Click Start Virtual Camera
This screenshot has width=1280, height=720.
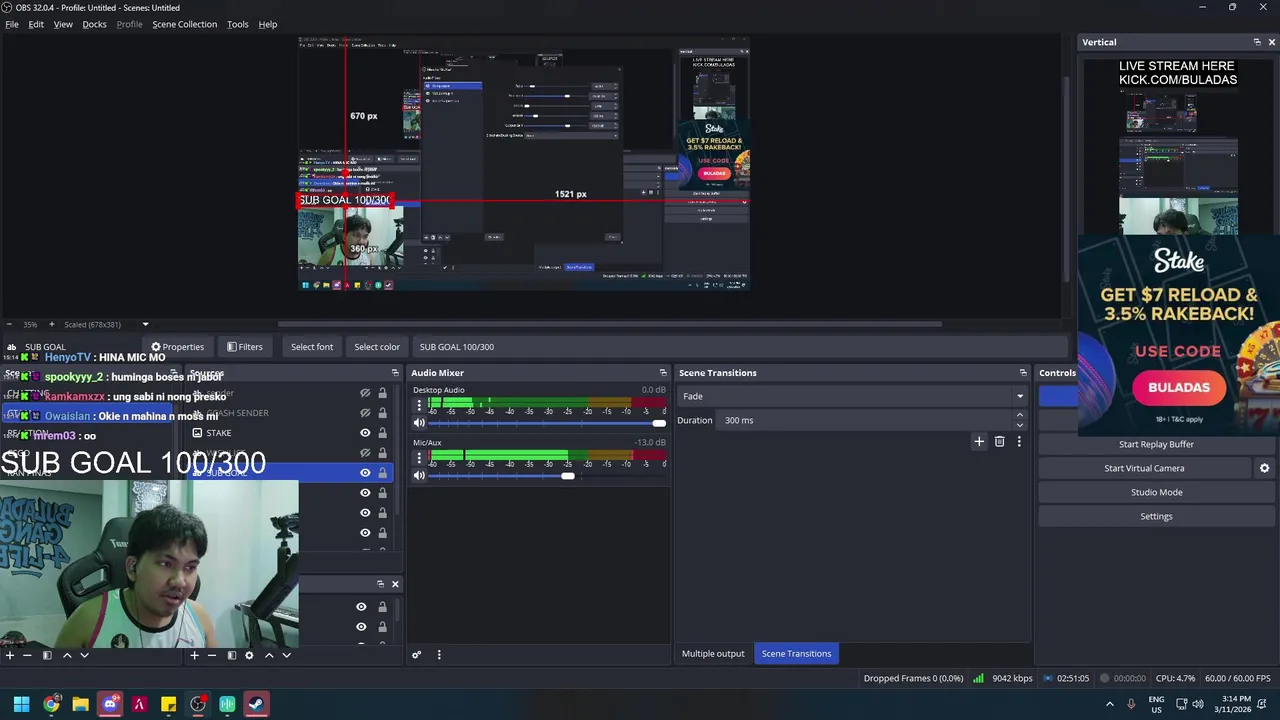click(1144, 468)
